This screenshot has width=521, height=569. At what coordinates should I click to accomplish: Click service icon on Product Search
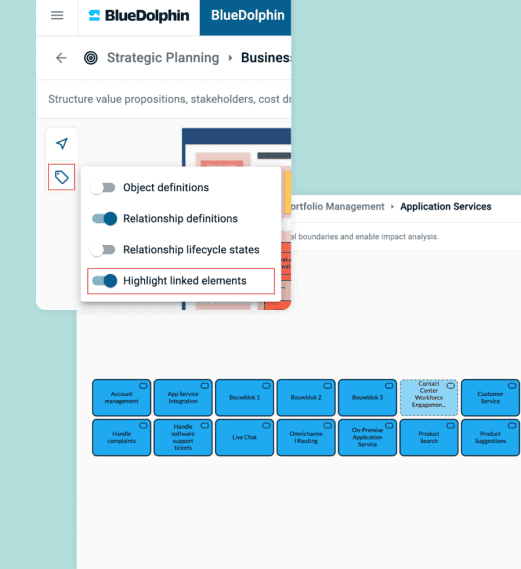pos(451,426)
